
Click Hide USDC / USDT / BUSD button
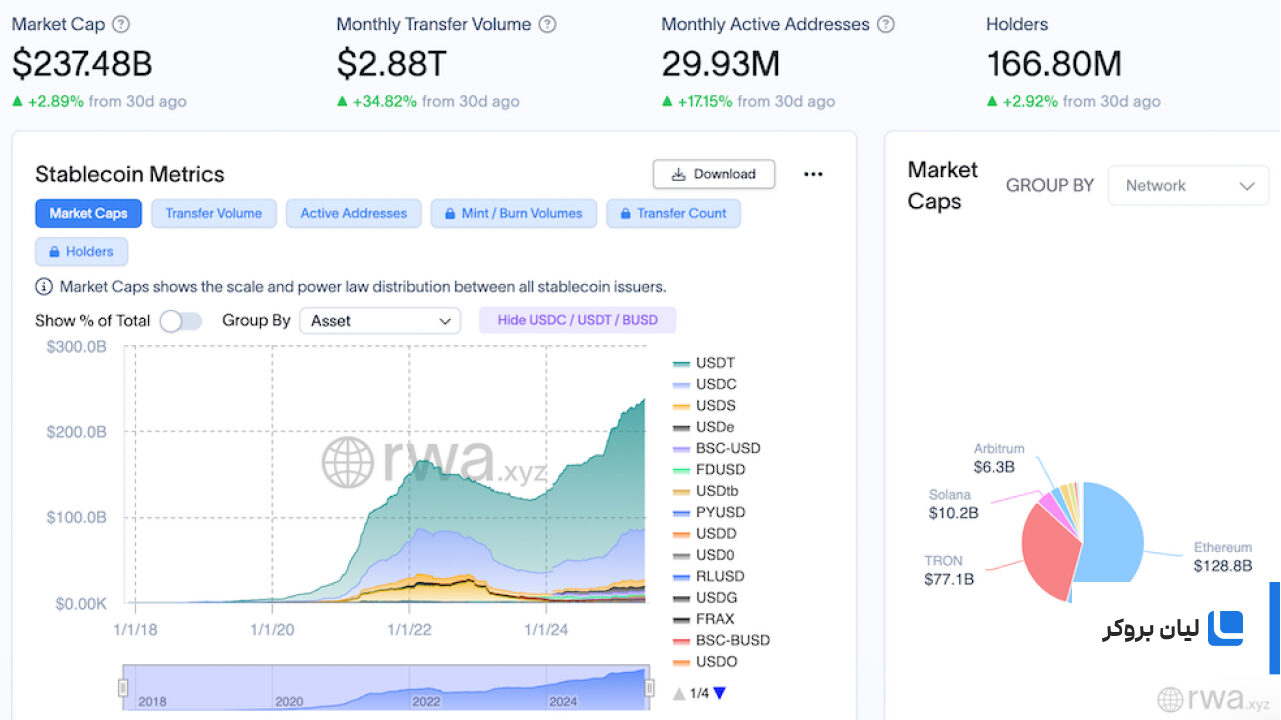(578, 320)
